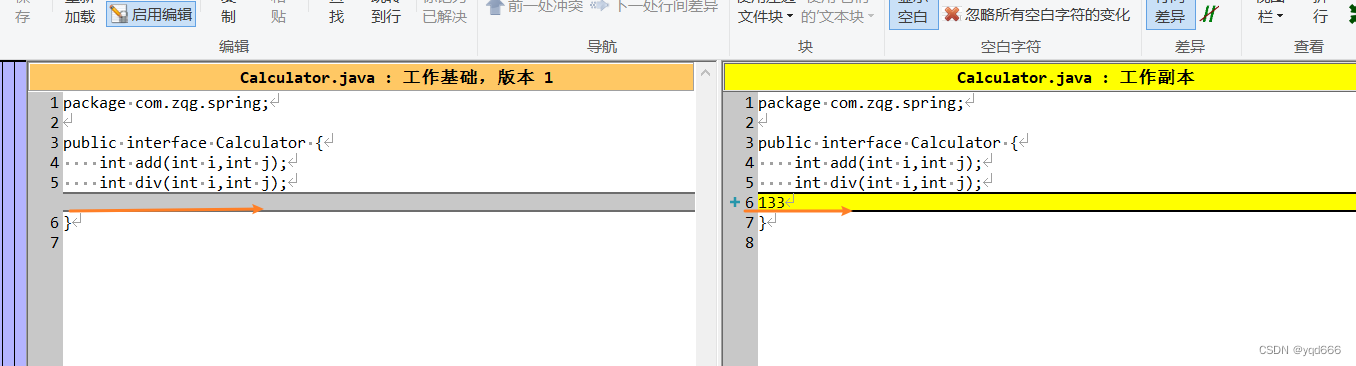Click line number 7 in left pane
Viewport: 1356px width, 366px height.
tap(54, 242)
